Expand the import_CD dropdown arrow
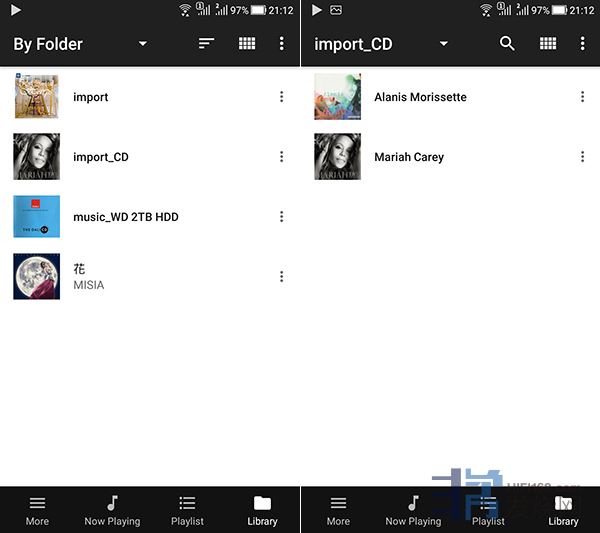600x533 pixels. [x=443, y=44]
